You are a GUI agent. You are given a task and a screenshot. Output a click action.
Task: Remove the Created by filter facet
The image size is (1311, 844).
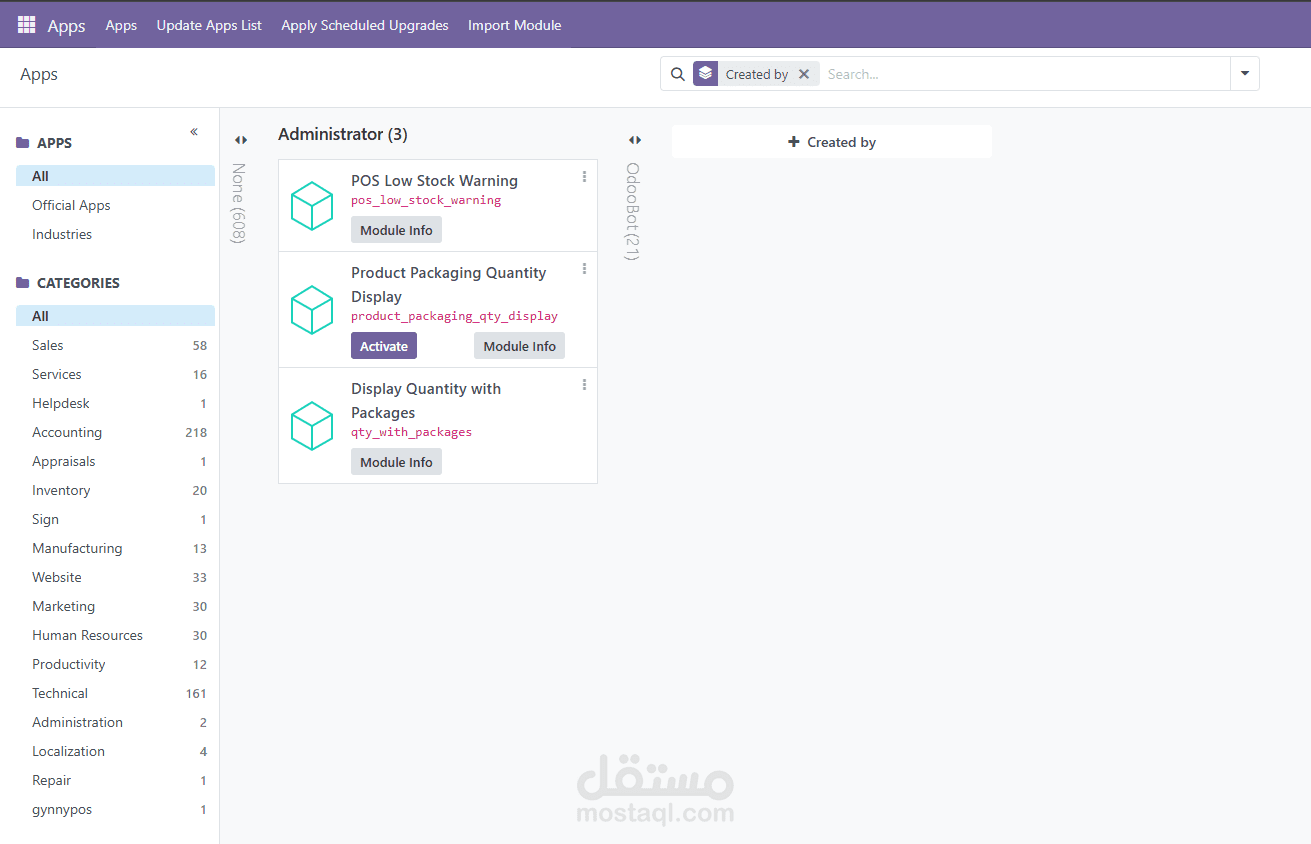(x=804, y=74)
